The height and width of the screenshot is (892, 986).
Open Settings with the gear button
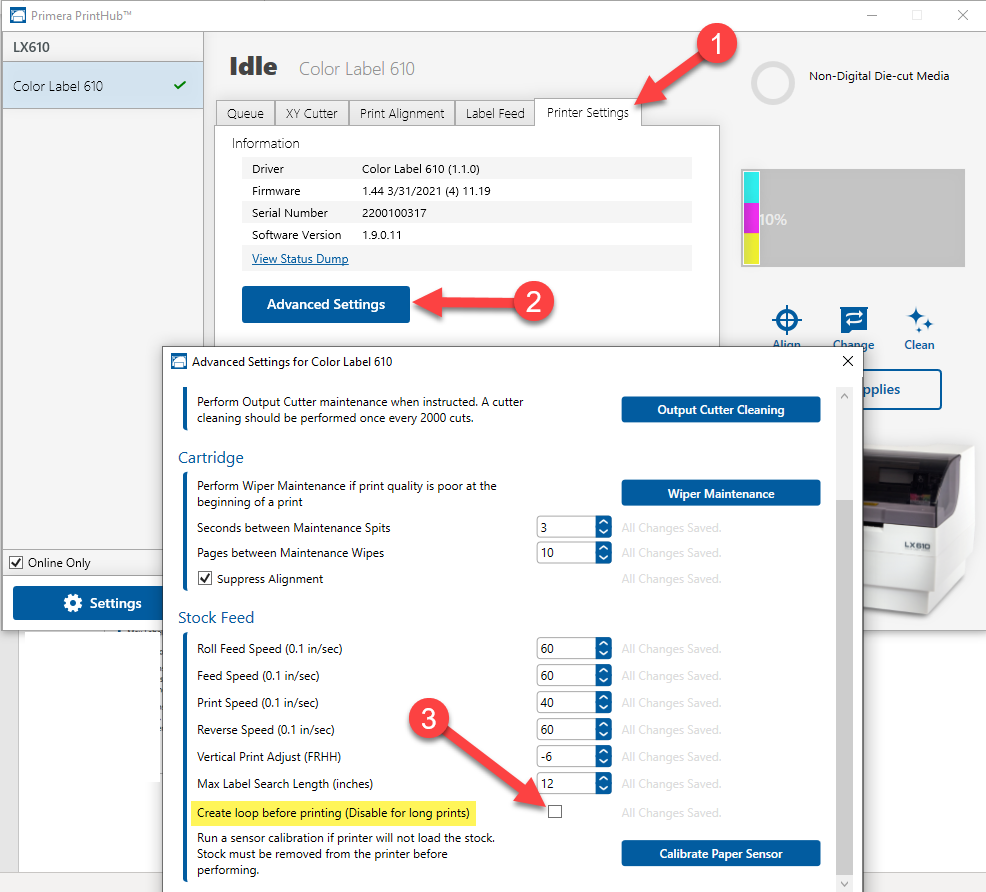[x=88, y=603]
